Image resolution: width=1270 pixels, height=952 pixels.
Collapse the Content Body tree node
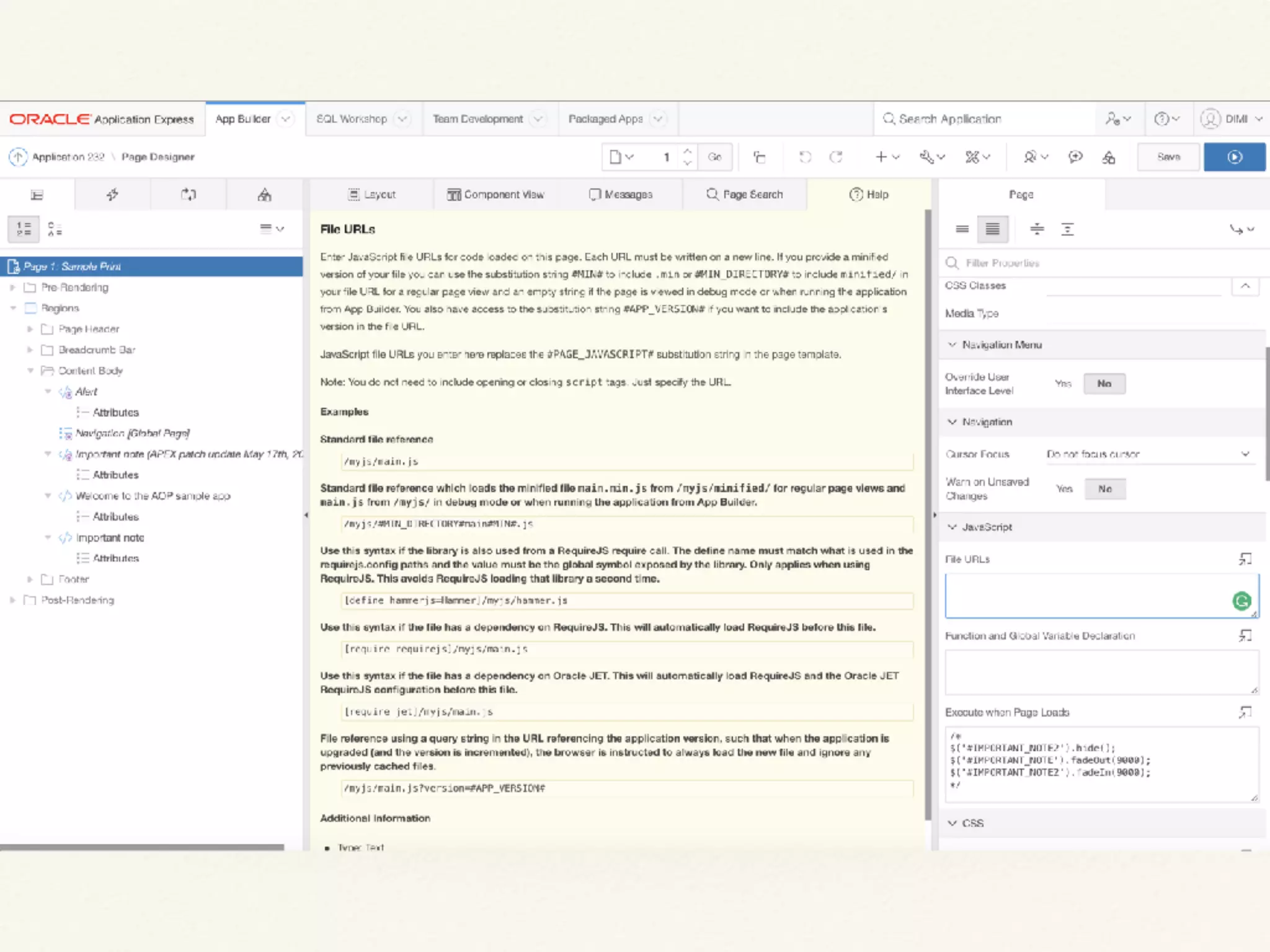pos(30,371)
